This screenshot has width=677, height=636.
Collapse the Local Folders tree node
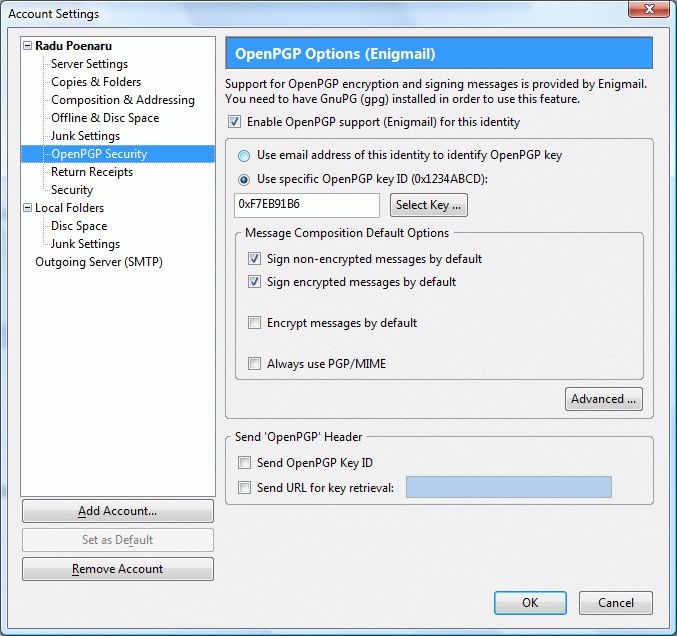click(27, 208)
